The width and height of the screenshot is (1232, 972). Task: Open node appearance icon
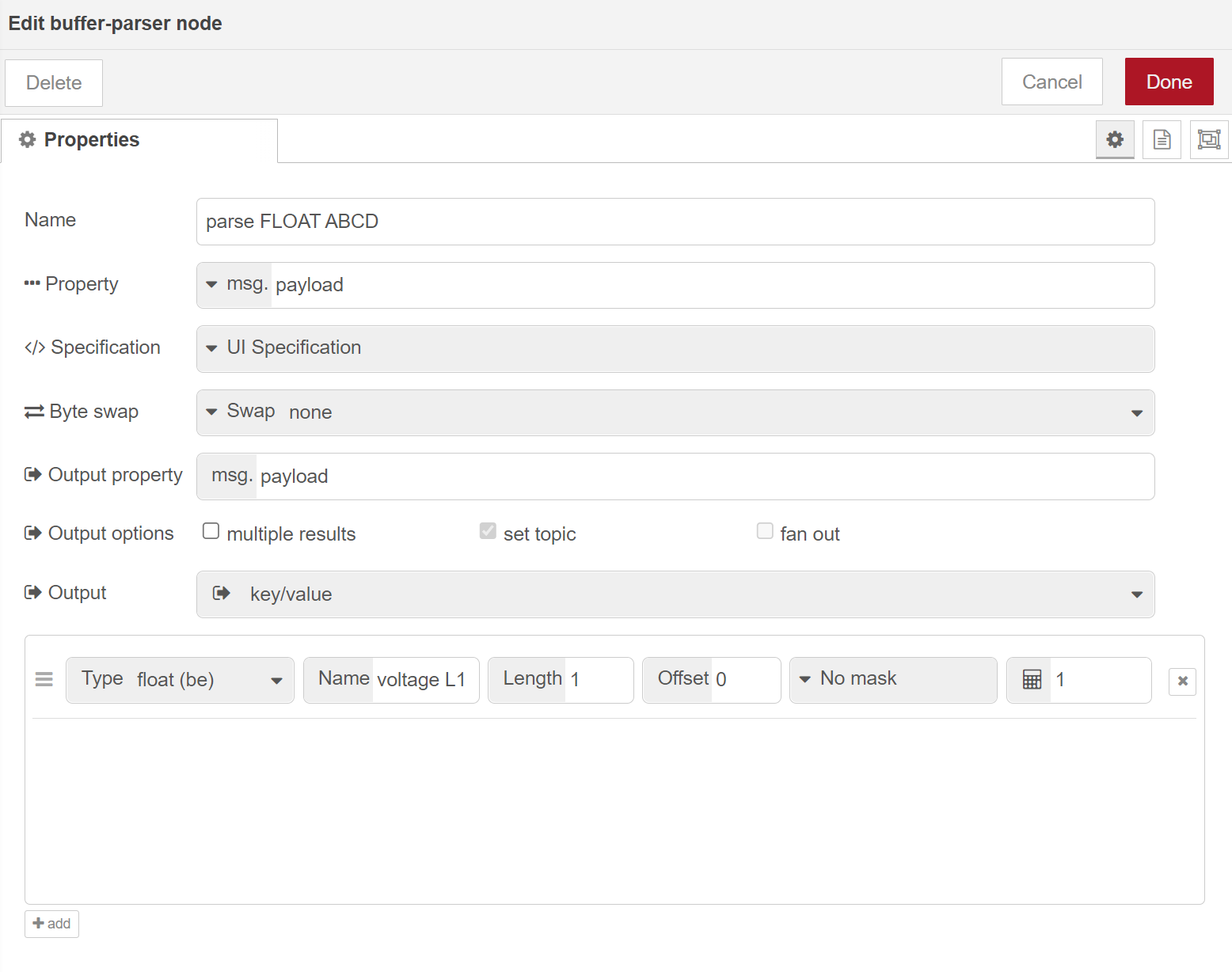(1209, 140)
